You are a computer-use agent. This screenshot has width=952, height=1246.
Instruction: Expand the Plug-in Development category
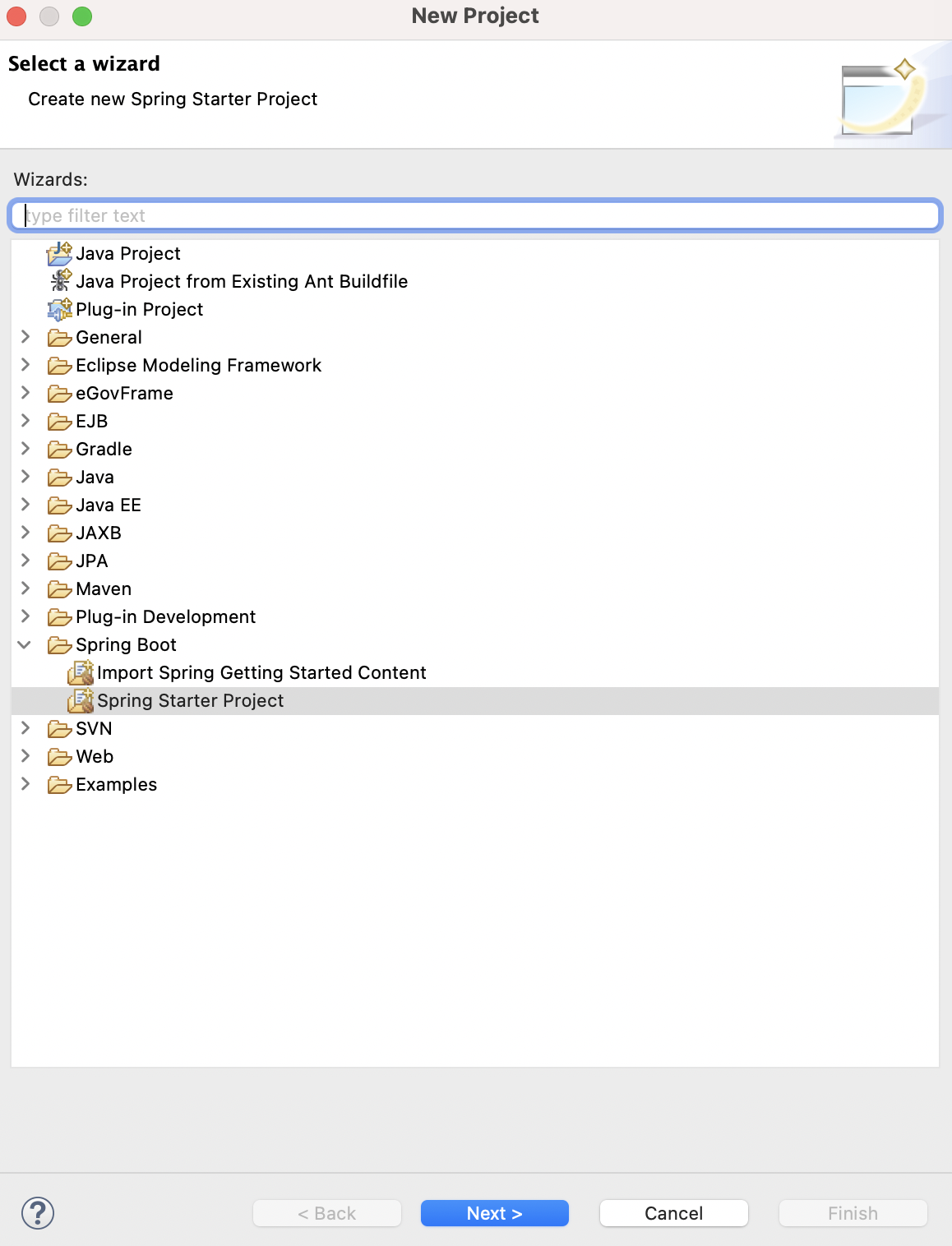point(25,616)
